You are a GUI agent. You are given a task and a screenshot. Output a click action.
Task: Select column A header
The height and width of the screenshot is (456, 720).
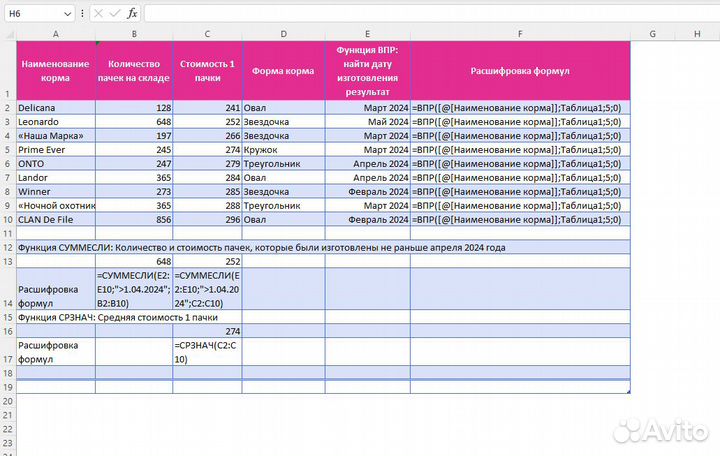click(x=56, y=34)
